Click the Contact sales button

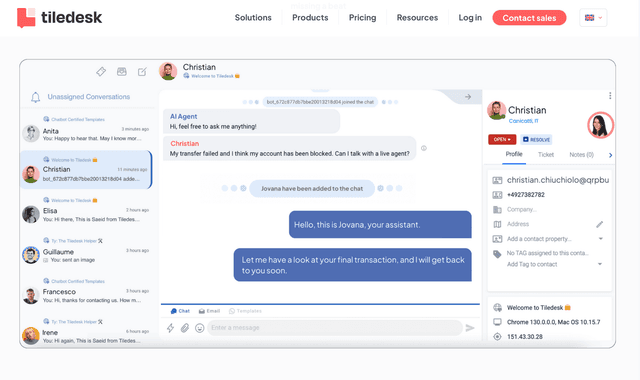[529, 18]
